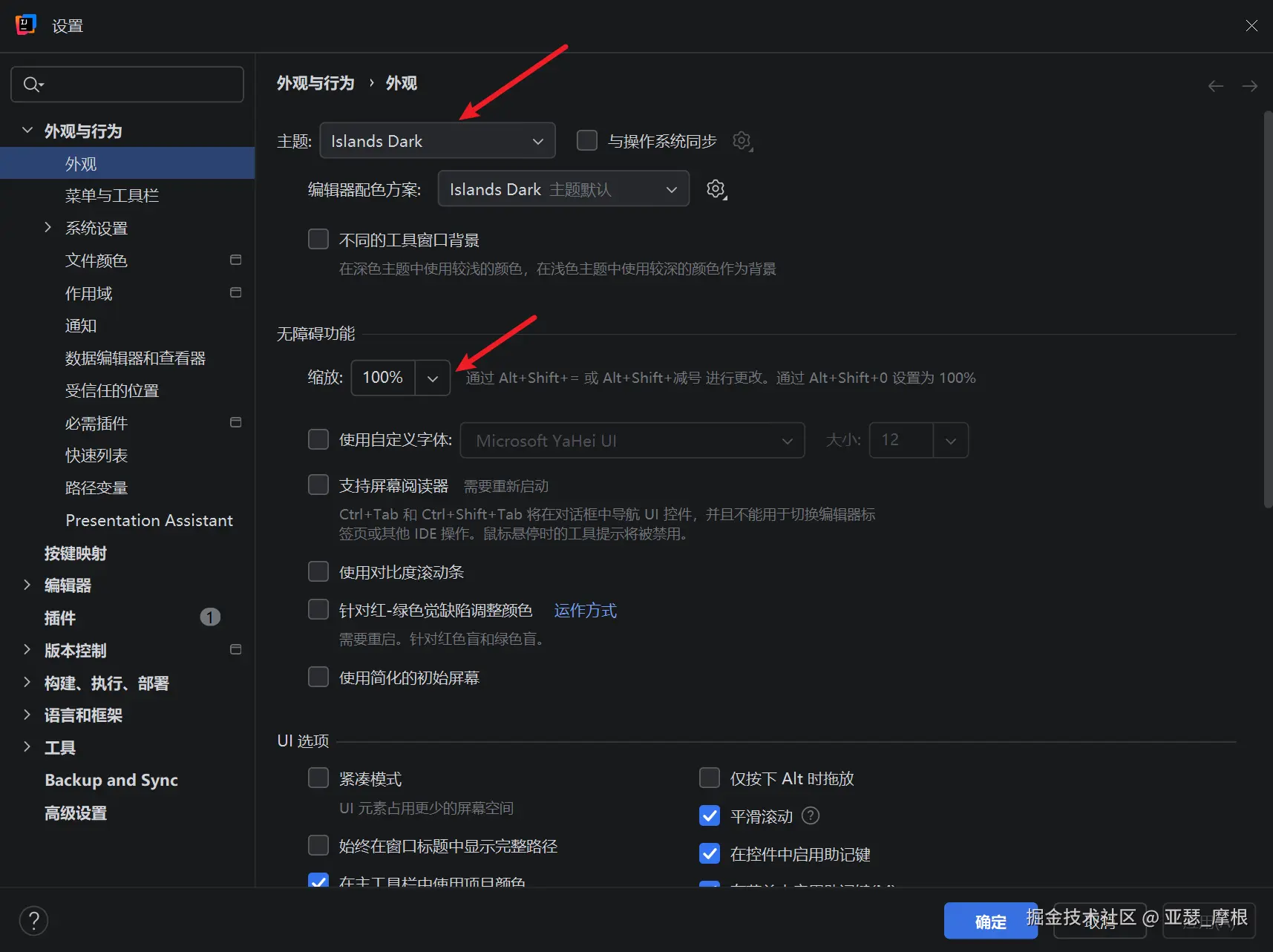Screen dimensions: 1273x952
Task: Toggle 始终在窗口标题中显示完整路径 checkbox
Action: [x=318, y=845]
